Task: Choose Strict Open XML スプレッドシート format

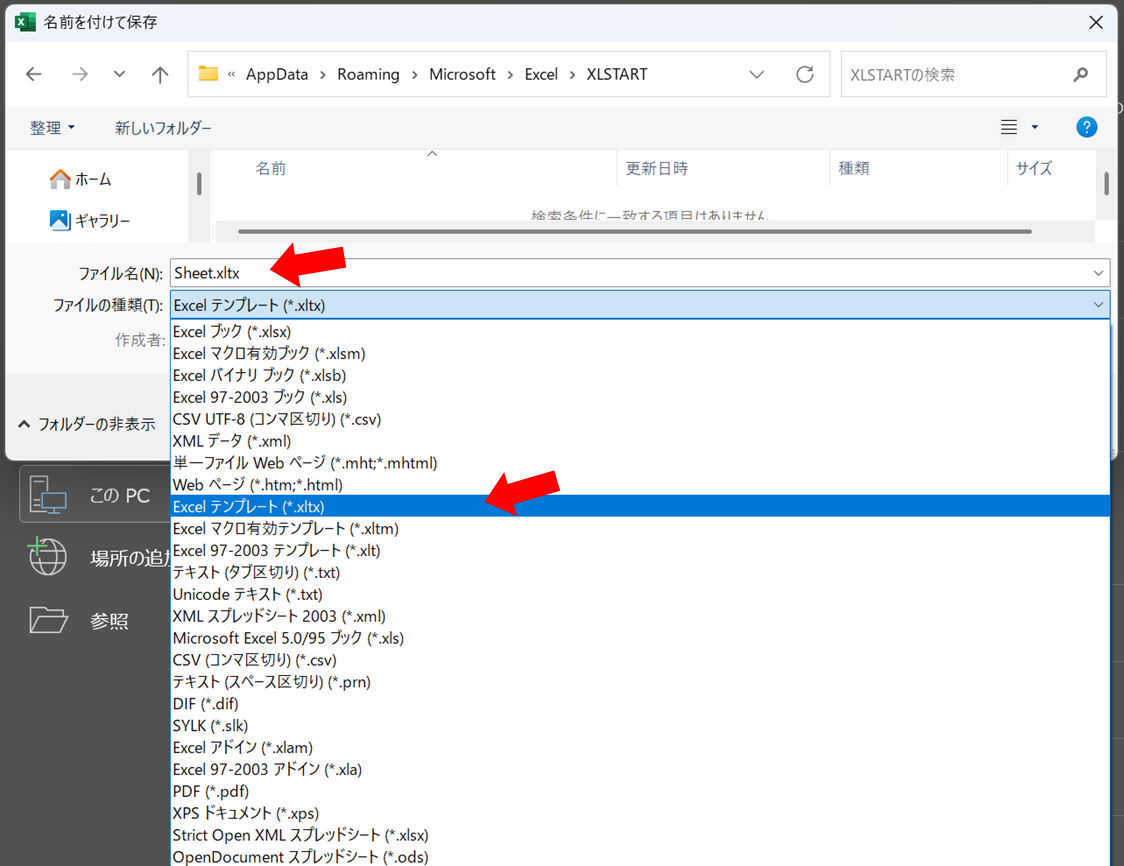Action: 639,834
